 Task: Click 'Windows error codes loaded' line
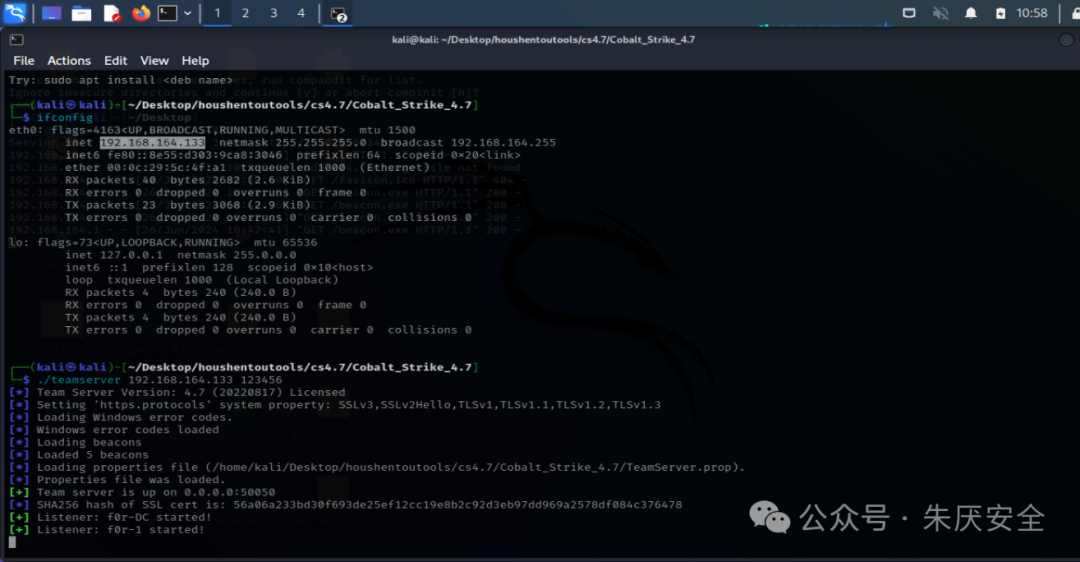pyautogui.click(x=114, y=430)
